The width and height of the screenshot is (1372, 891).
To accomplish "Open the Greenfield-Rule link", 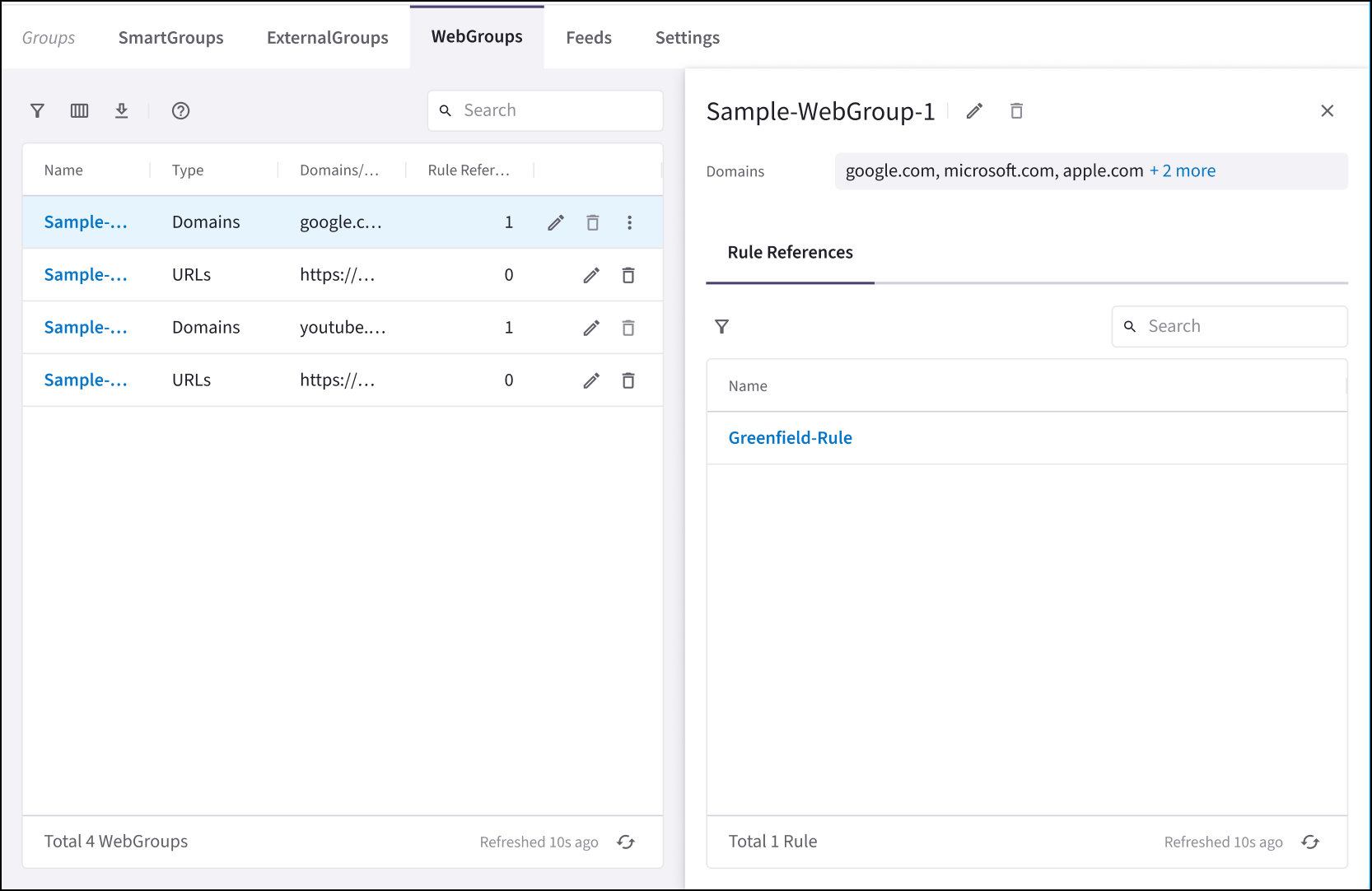I will pos(790,437).
